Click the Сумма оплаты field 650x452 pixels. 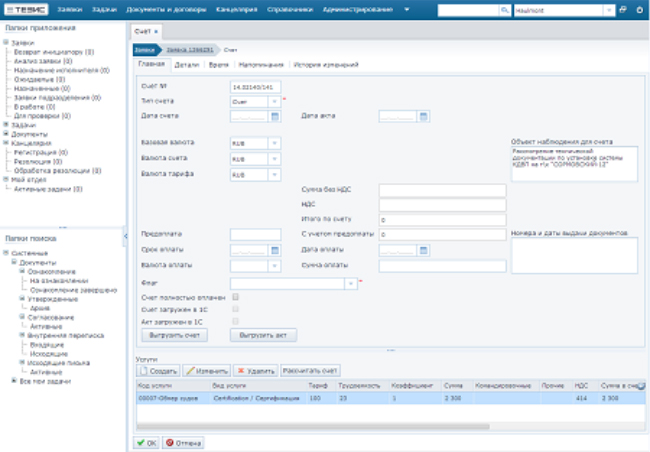pyautogui.click(x=442, y=266)
